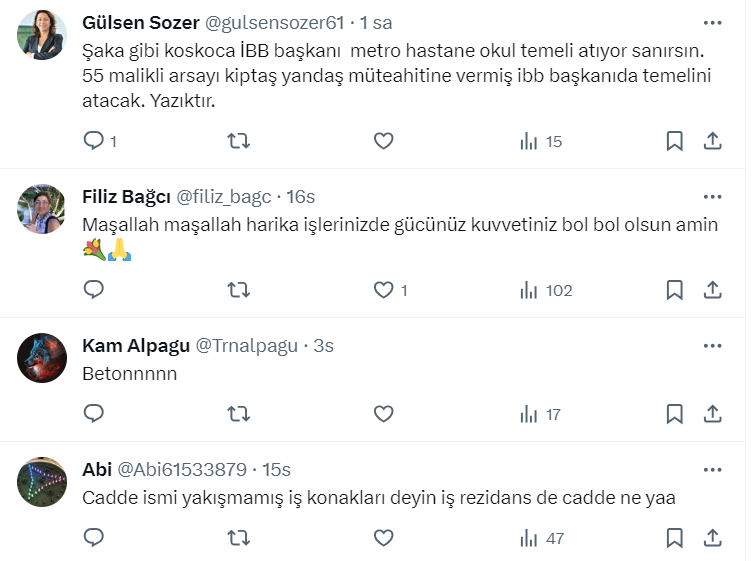Image resolution: width=753 pixels, height=561 pixels.
Task: Open more options on Gülsen Sozer's tweet
Action: coord(712,22)
